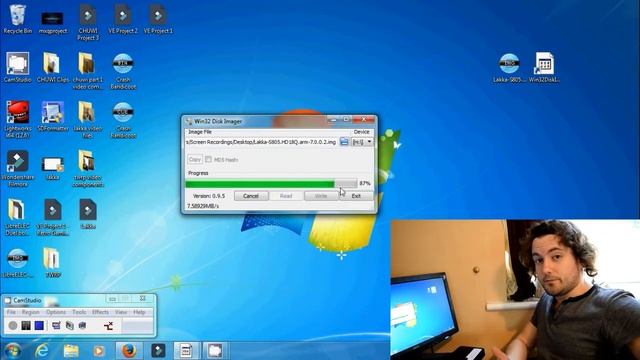
Task: Open CamStudio Options menu
Action: 56,312
